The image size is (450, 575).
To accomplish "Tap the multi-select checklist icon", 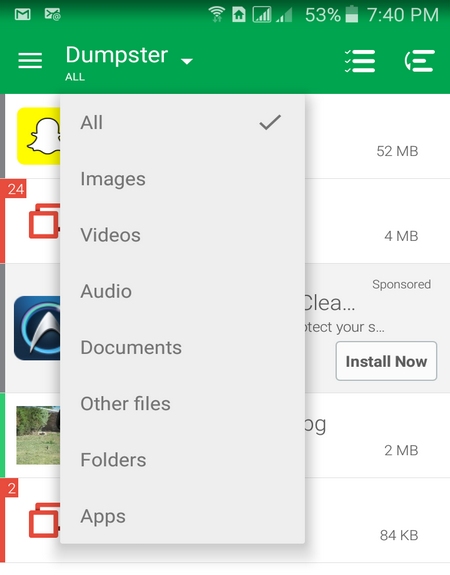I will click(360, 61).
